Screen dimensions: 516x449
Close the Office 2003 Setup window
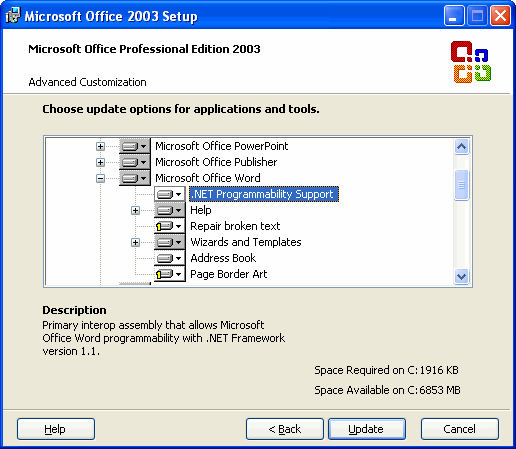pyautogui.click(x=500, y=16)
